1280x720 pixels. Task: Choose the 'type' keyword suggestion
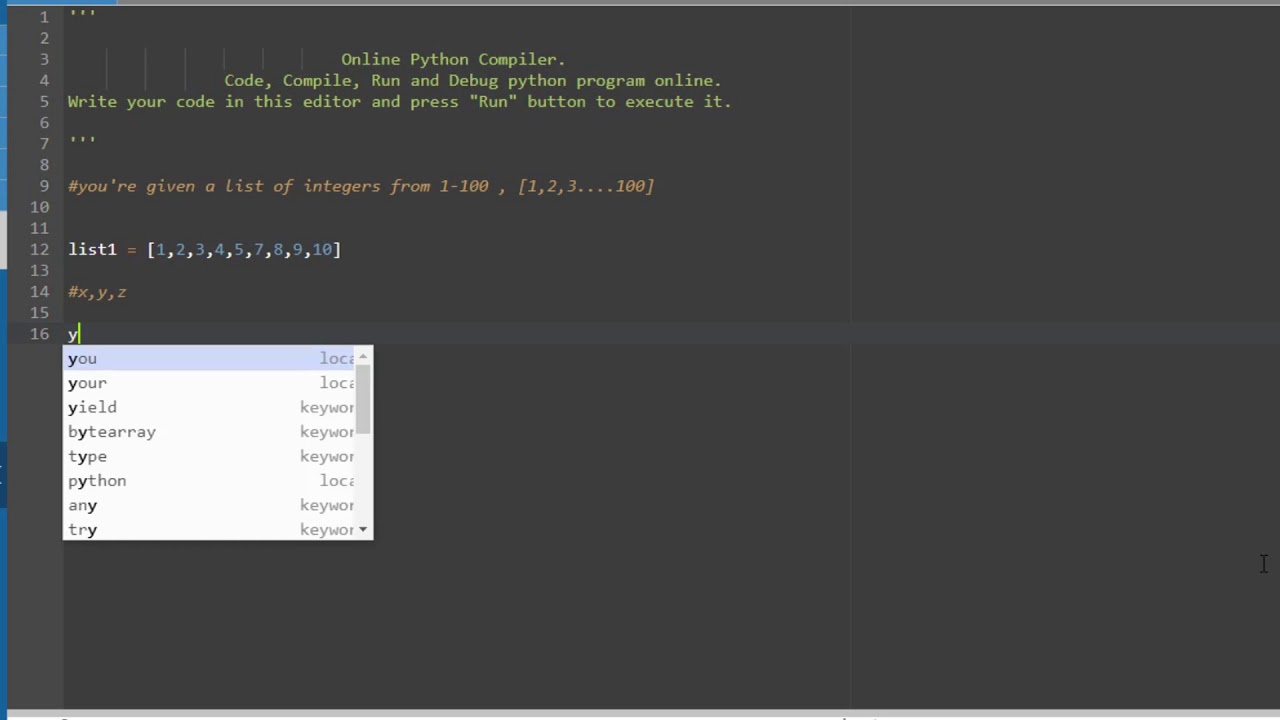click(x=210, y=456)
